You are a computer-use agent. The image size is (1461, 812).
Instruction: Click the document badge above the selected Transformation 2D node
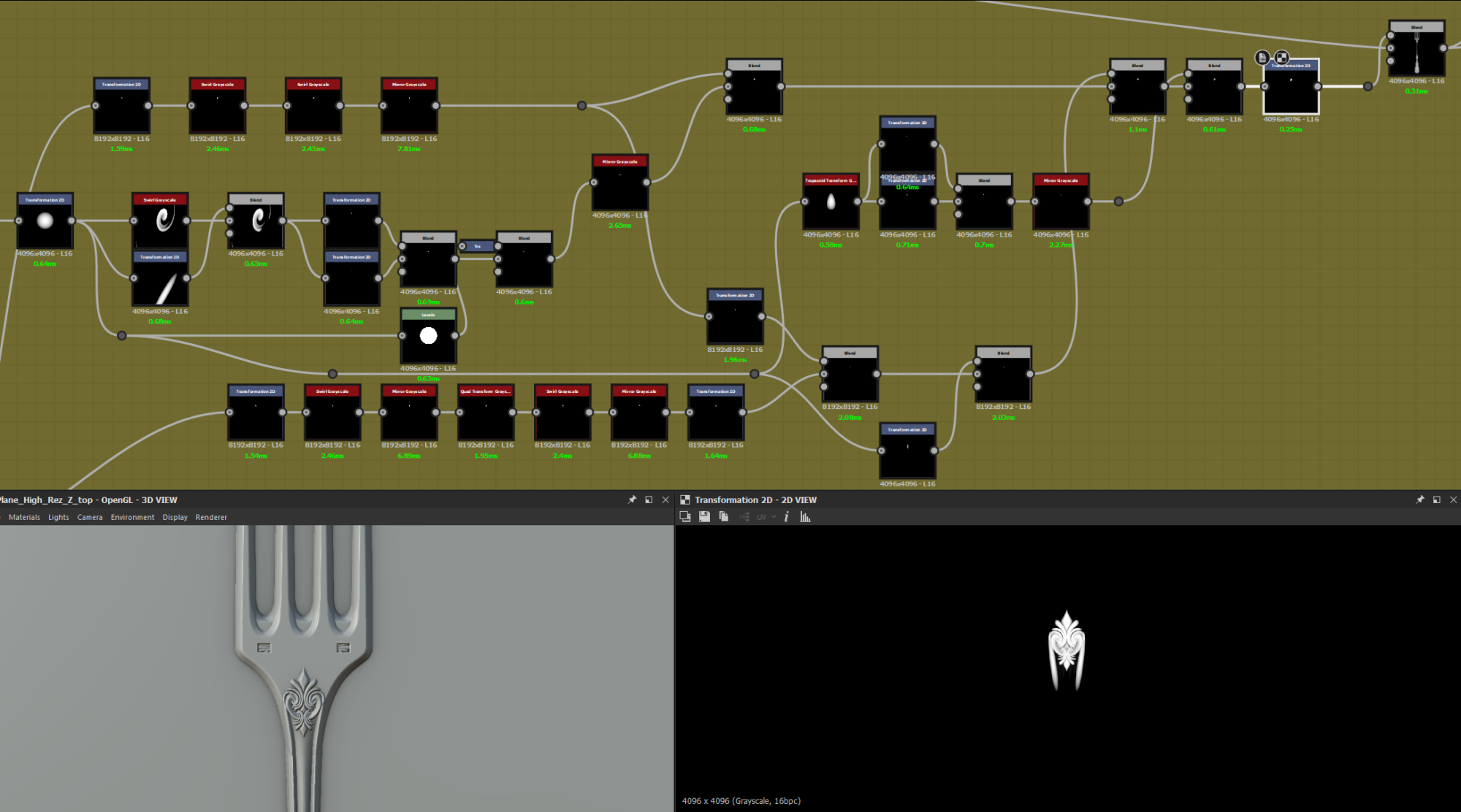(x=1261, y=57)
